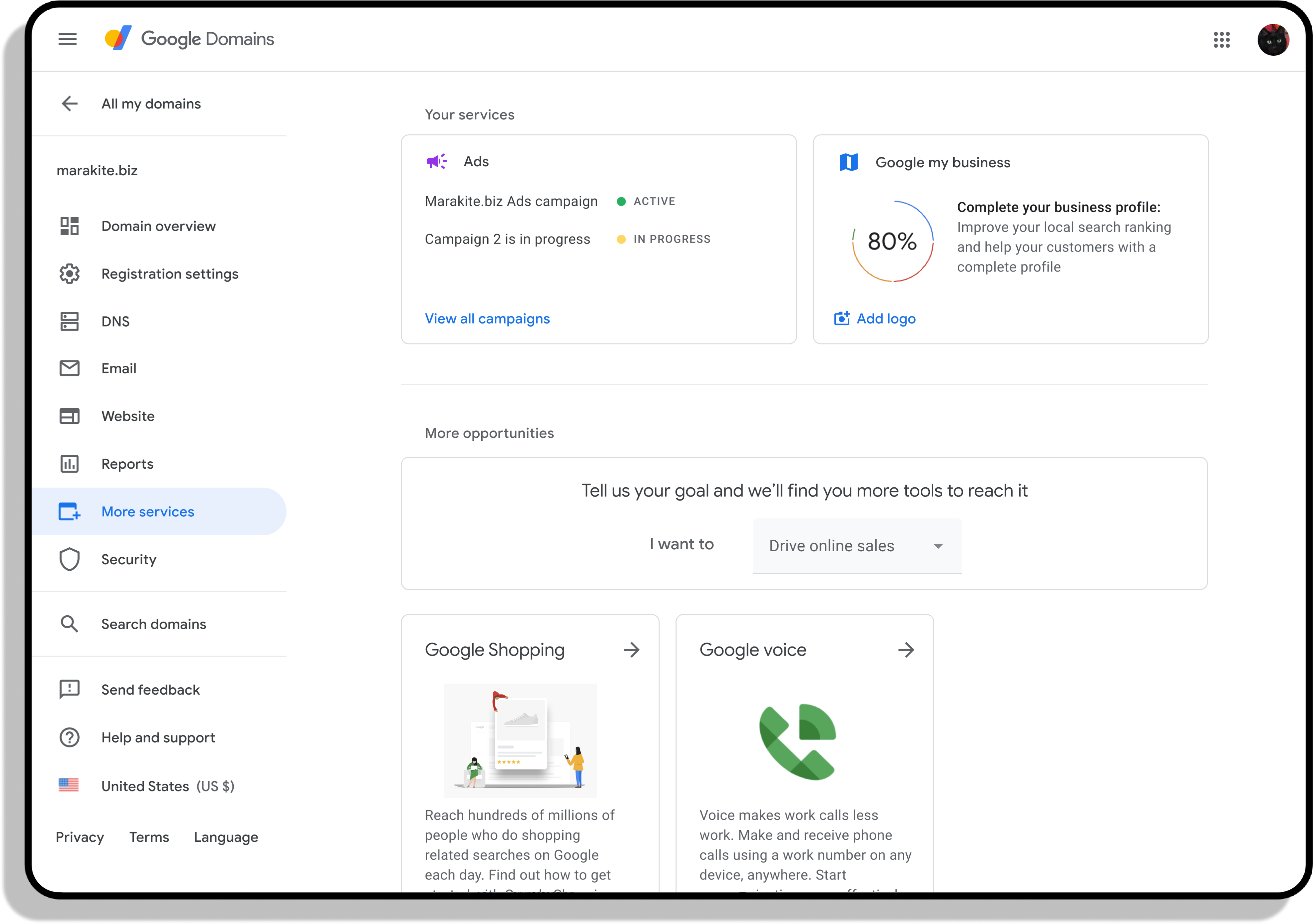Click the Ads card title
The image size is (1313, 924).
(x=476, y=162)
